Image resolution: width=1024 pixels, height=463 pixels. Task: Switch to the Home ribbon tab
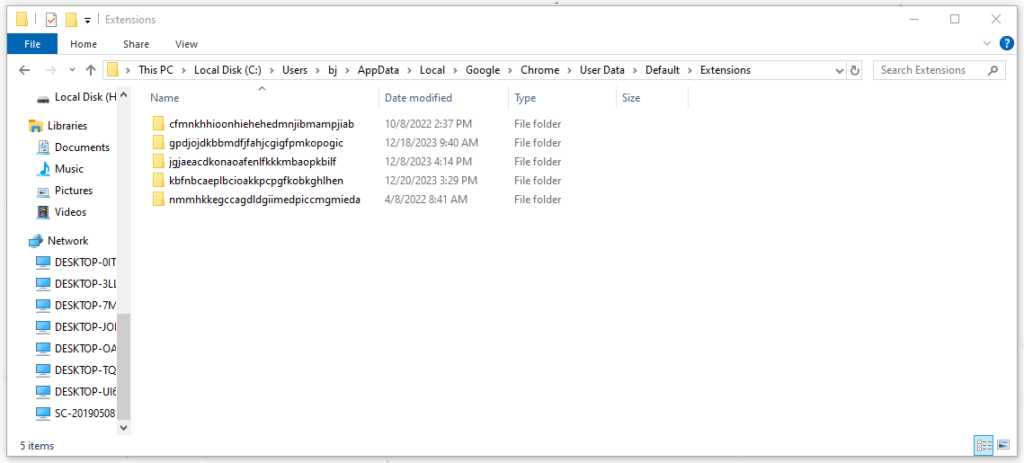[x=84, y=44]
